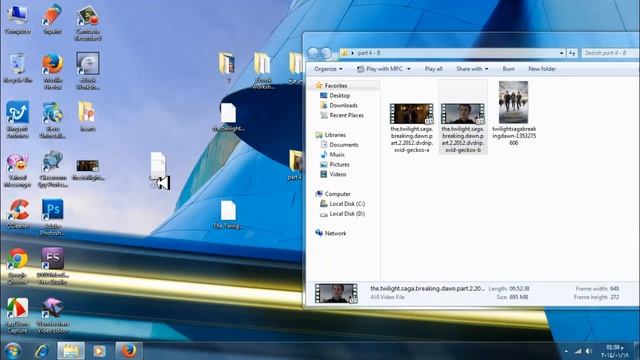Select the 'part 4' folder on desktop
Viewport: 640px width, 360px height.
[295, 165]
